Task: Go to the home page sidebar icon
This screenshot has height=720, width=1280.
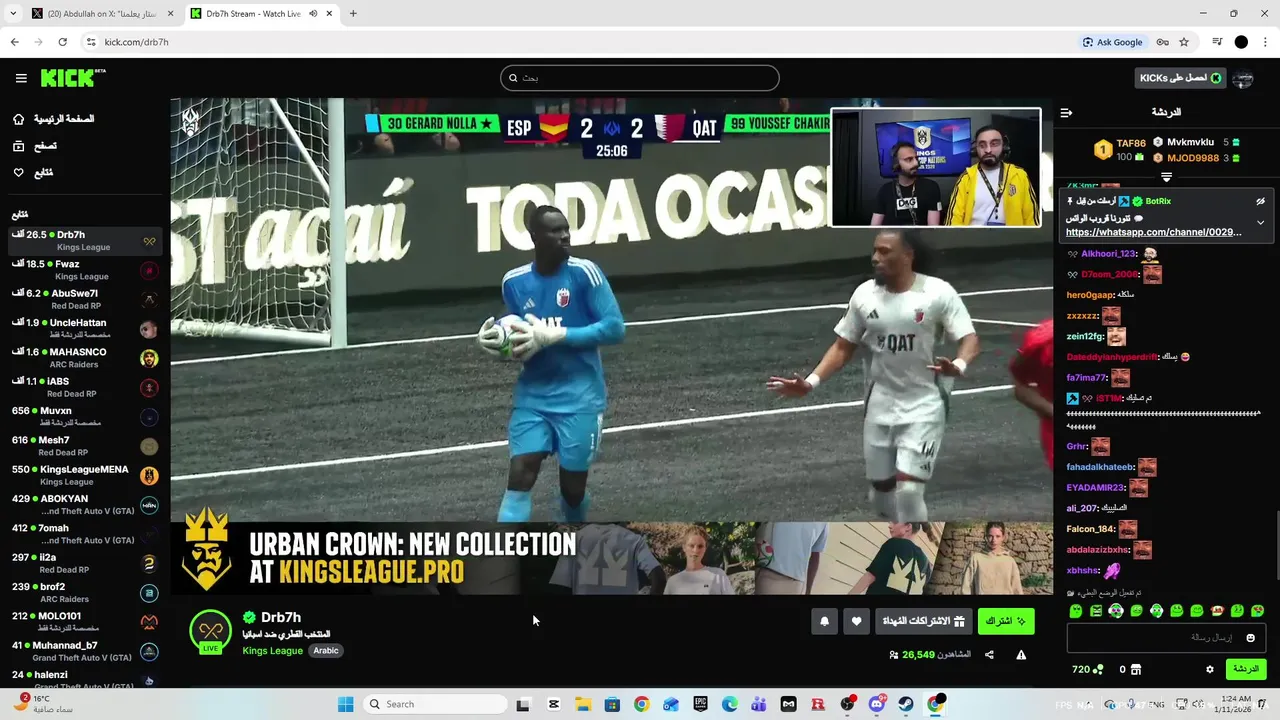Action: [18, 119]
